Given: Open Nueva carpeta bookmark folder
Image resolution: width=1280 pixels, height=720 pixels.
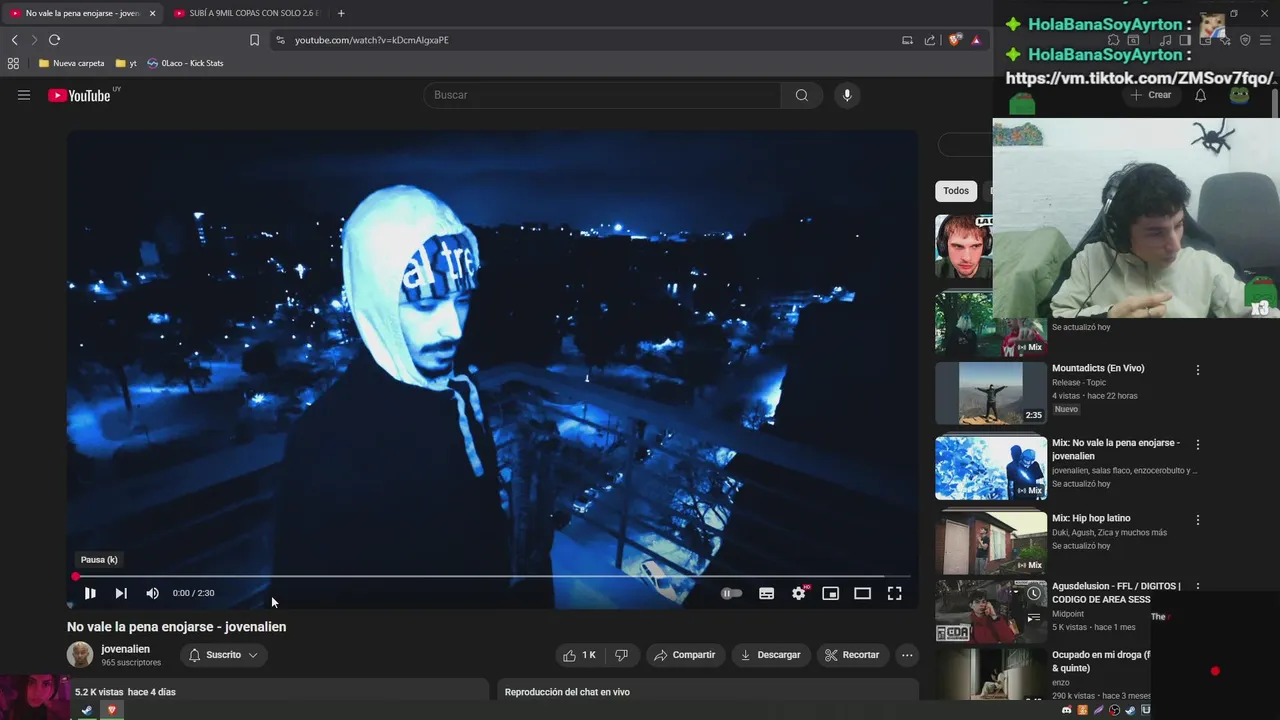Looking at the screenshot, I should coord(71,63).
